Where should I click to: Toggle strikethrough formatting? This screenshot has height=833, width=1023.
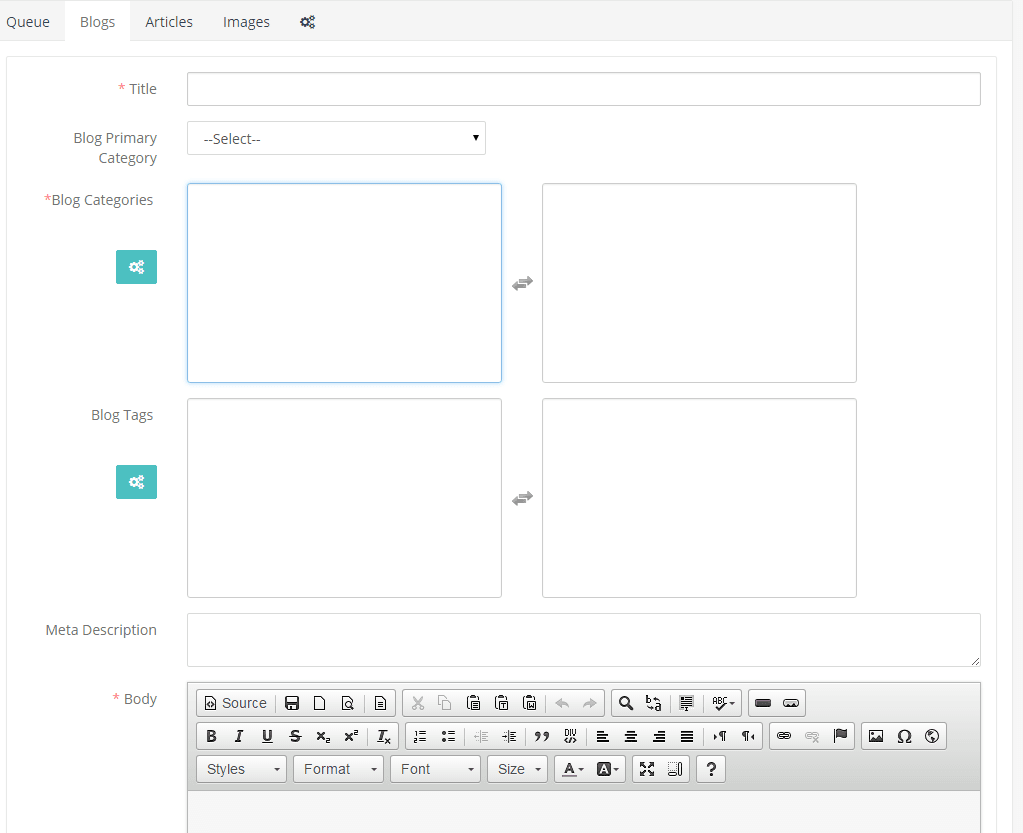coord(295,736)
